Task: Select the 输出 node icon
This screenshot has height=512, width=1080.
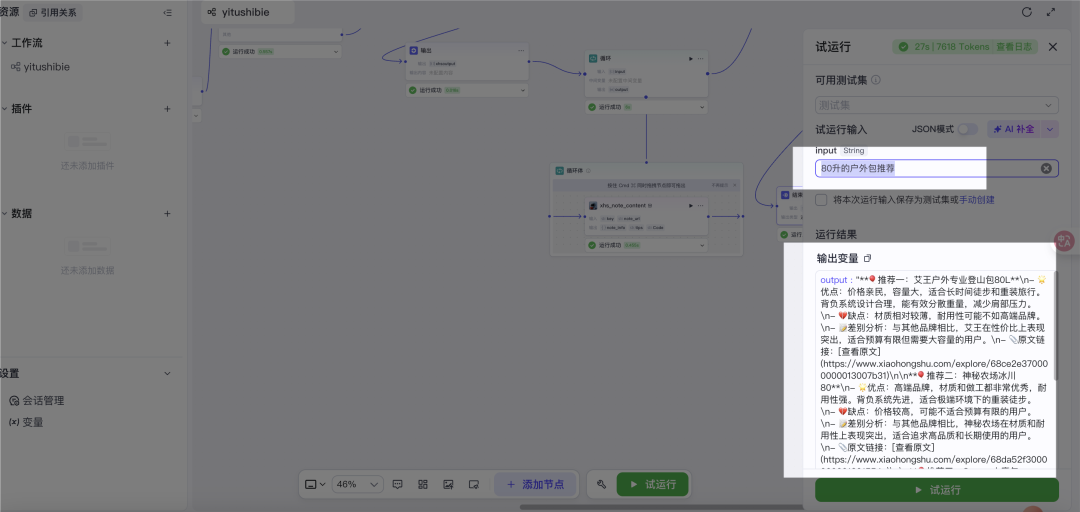Action: click(414, 50)
